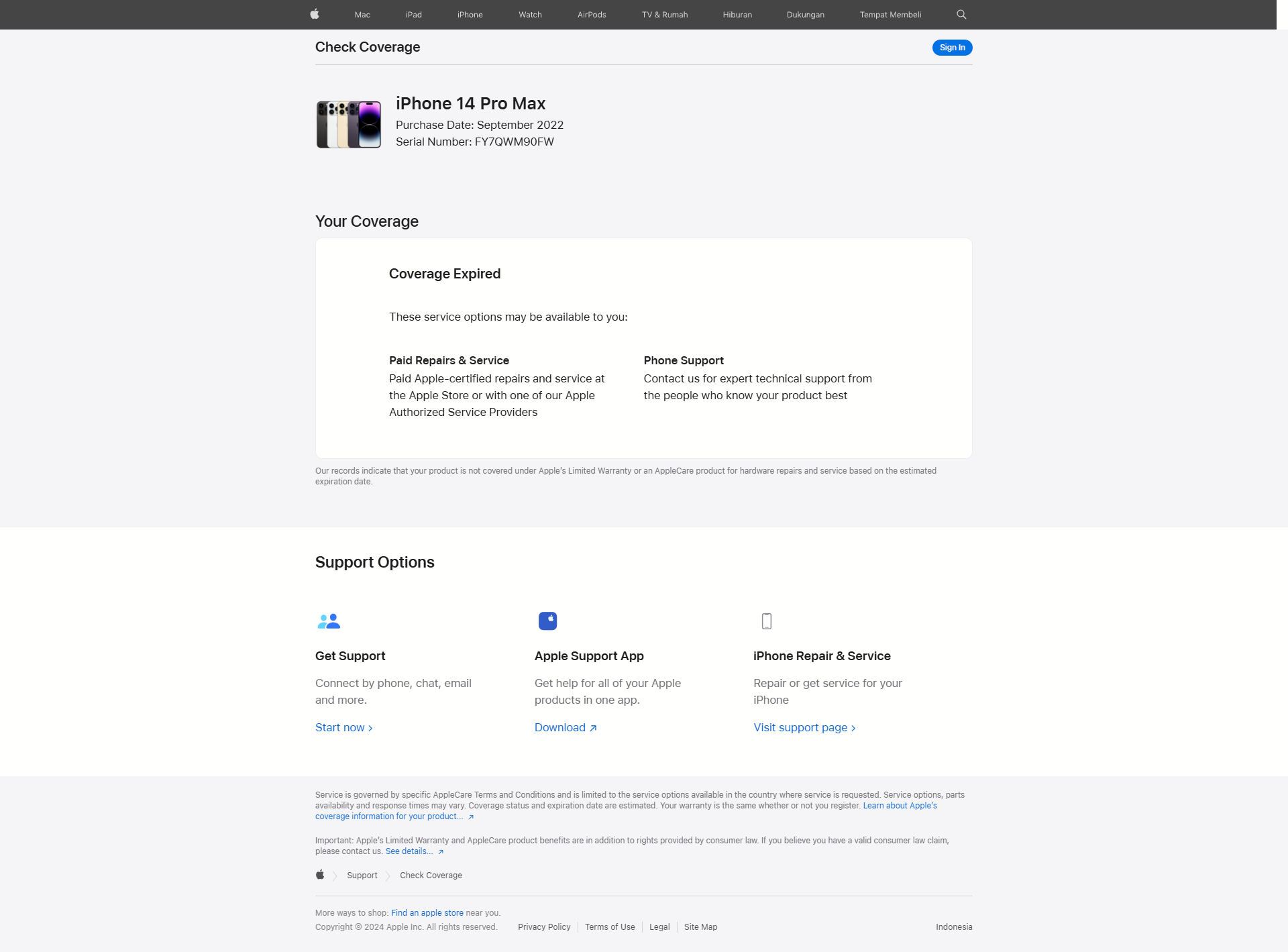Click the Apple footer logo icon
This screenshot has width=1288, height=952.
320,875
